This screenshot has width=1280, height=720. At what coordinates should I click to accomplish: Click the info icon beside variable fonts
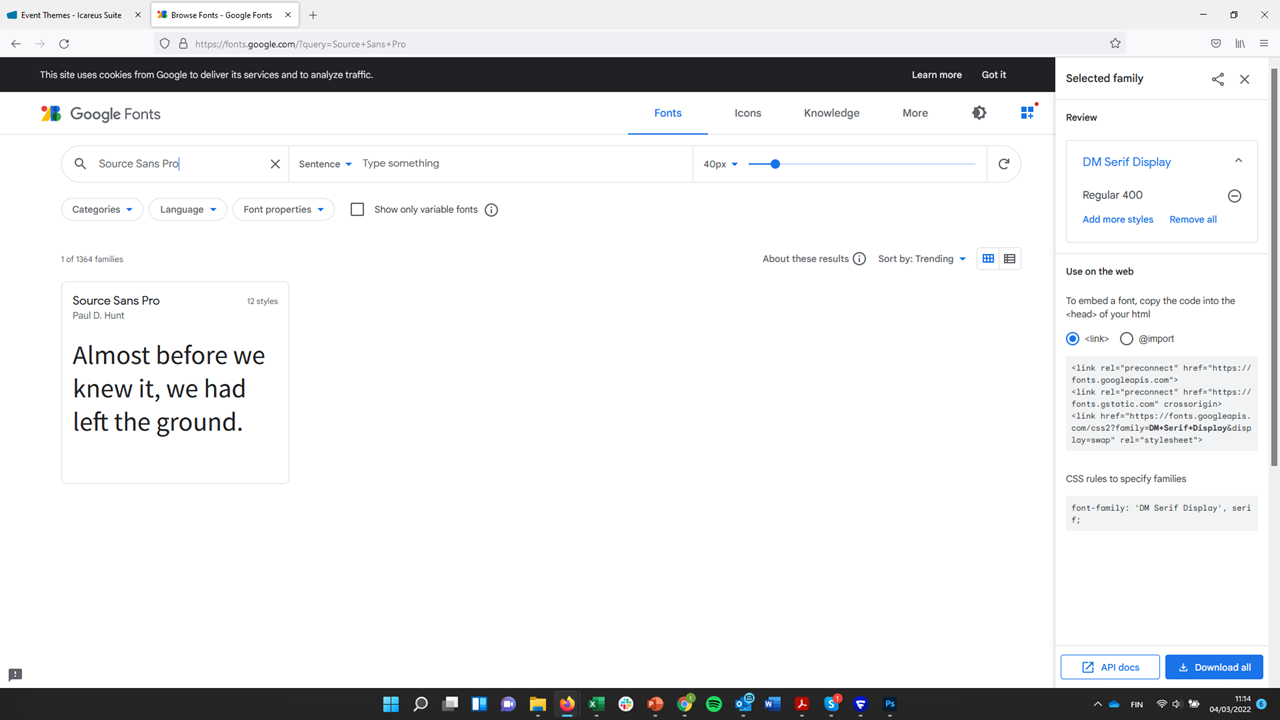pyautogui.click(x=491, y=210)
